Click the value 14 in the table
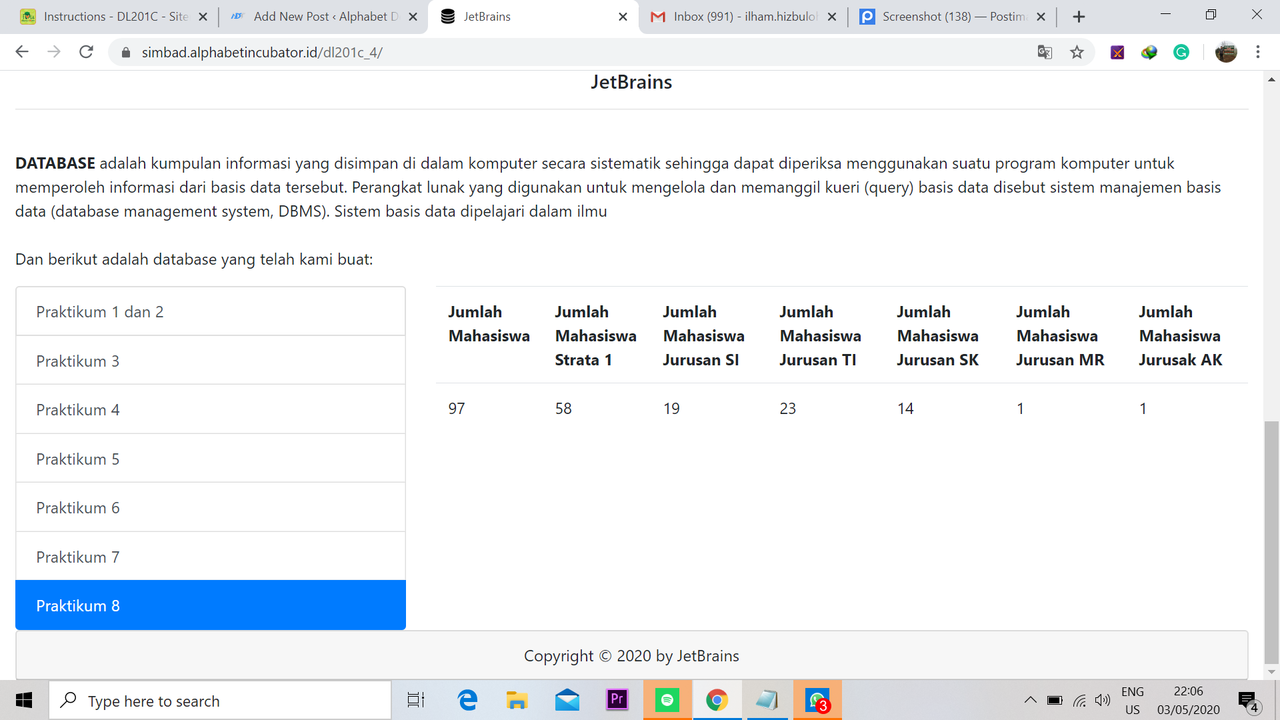This screenshot has height=720, width=1280. coord(905,408)
